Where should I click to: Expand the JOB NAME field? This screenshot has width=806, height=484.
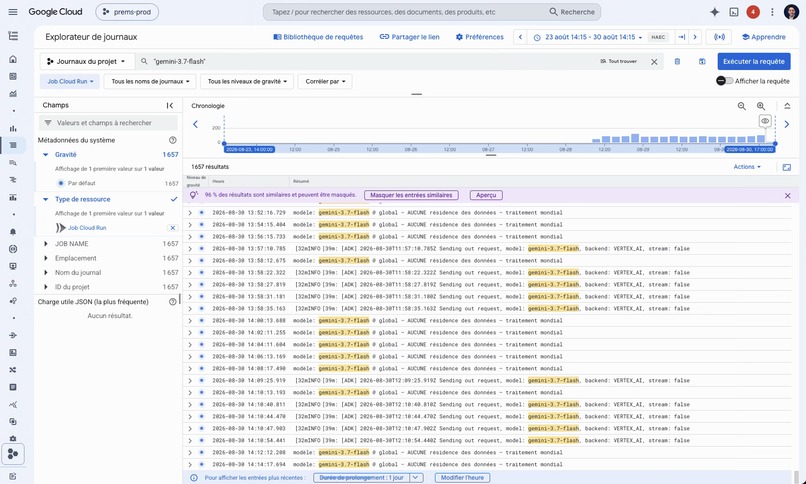[x=45, y=244]
